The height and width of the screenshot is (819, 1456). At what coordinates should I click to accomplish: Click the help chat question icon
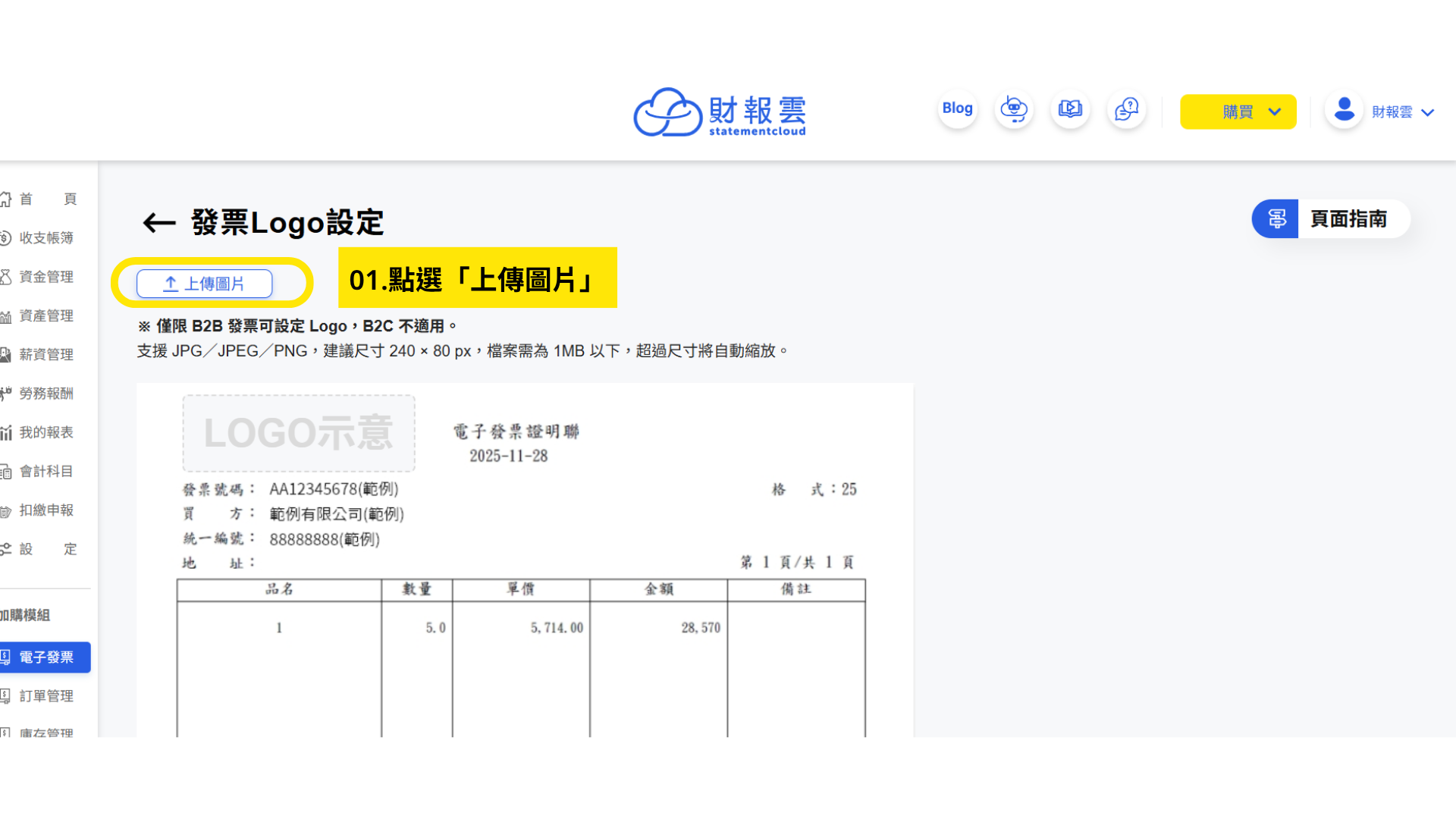(x=1126, y=110)
